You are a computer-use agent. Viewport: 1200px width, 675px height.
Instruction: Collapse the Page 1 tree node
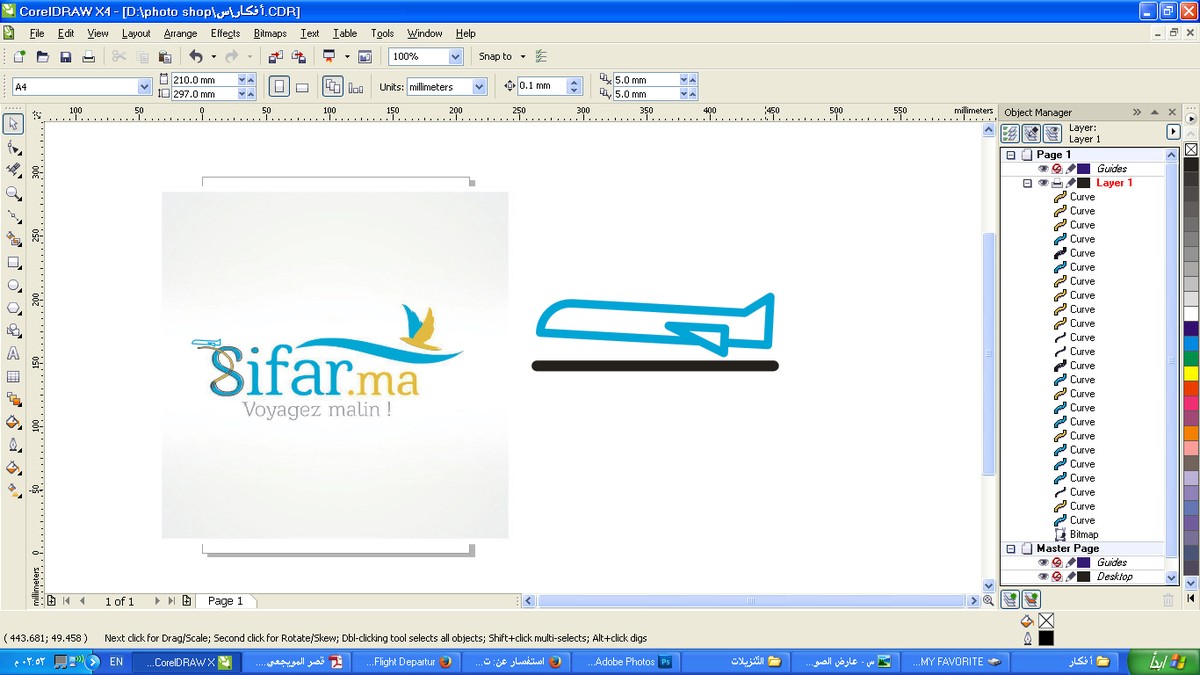pyautogui.click(x=1011, y=155)
